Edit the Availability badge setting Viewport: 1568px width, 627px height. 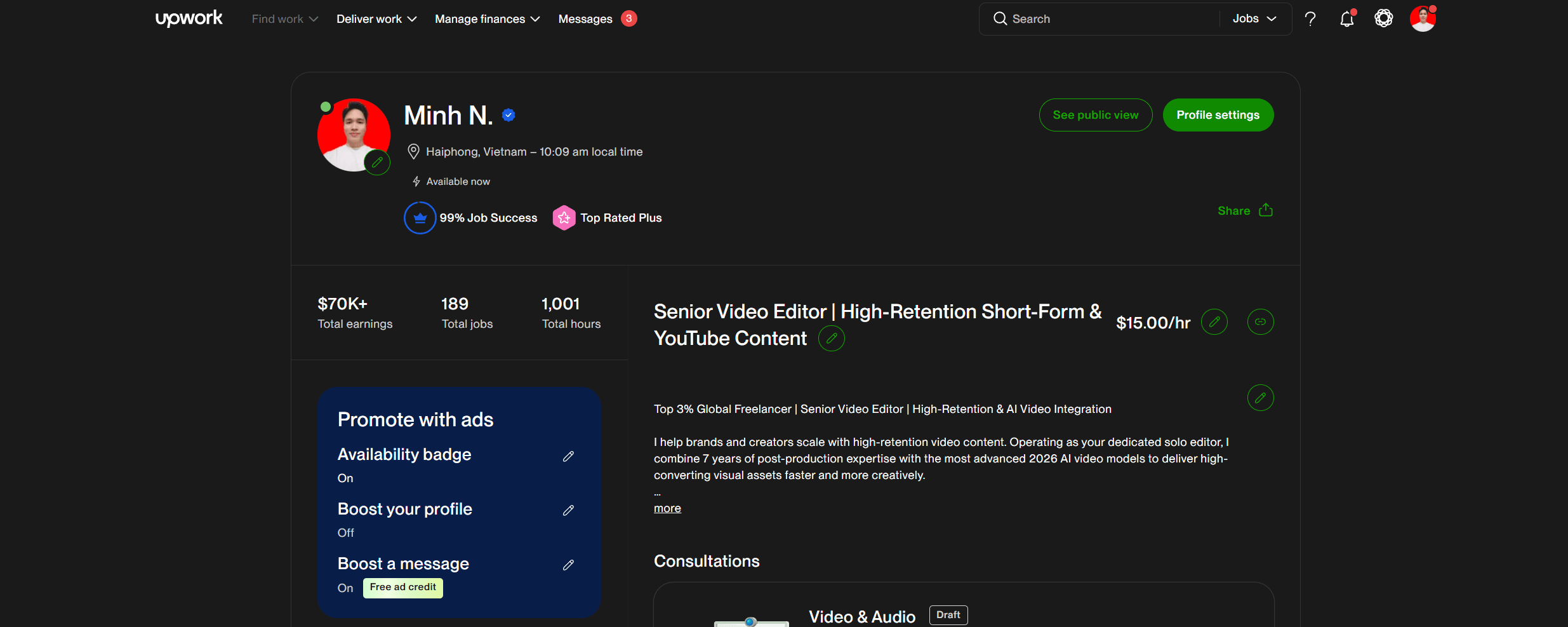(x=569, y=456)
